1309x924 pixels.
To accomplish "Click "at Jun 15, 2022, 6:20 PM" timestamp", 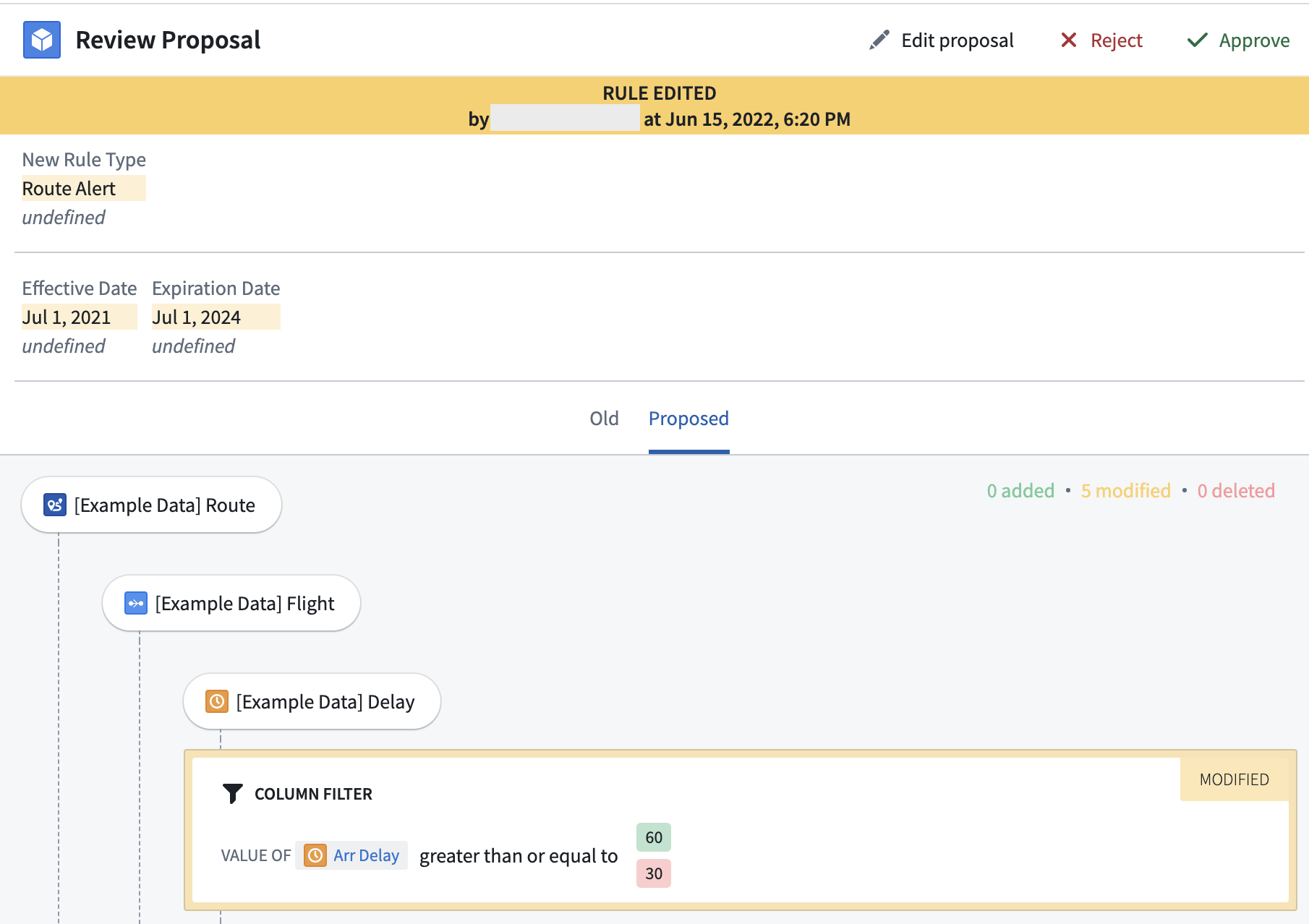I will [747, 119].
